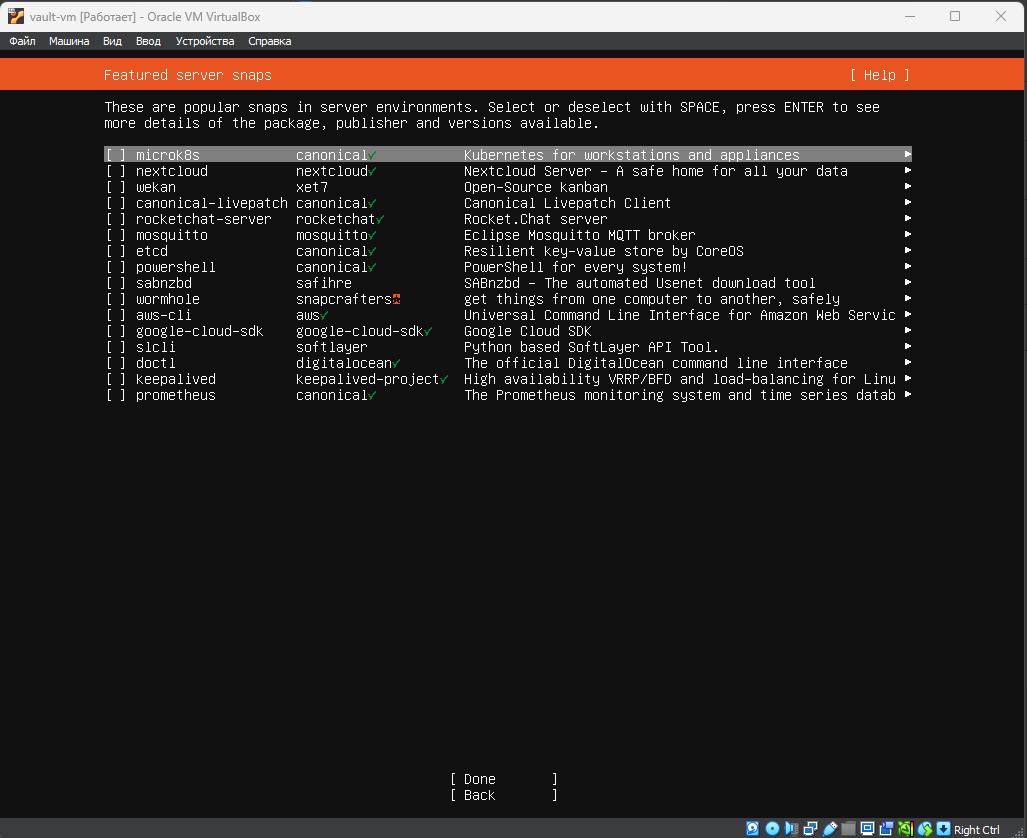The height and width of the screenshot is (838, 1027).
Task: Expand details arrow for wormhole row
Action: coord(908,299)
